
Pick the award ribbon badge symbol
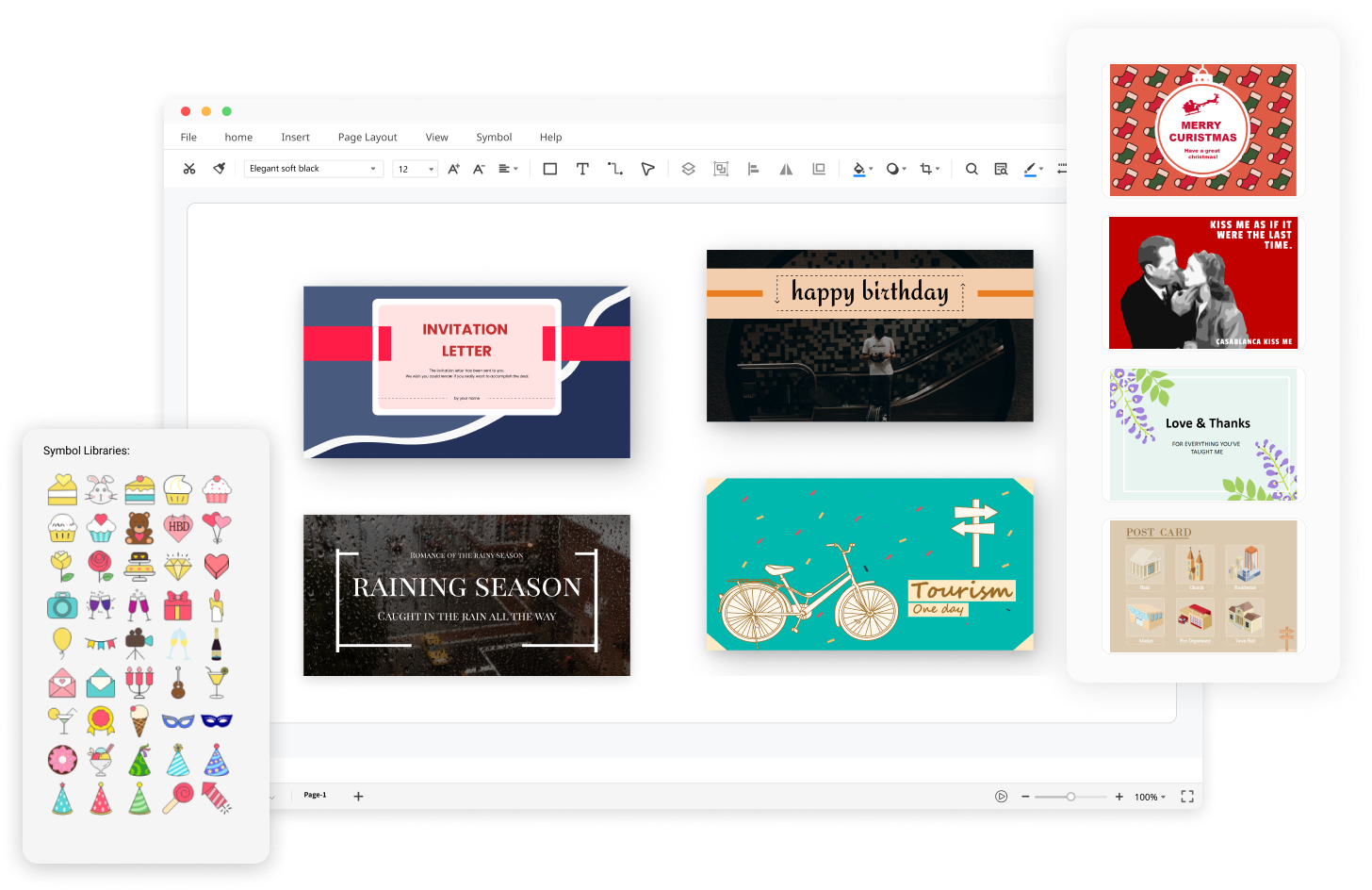[101, 721]
